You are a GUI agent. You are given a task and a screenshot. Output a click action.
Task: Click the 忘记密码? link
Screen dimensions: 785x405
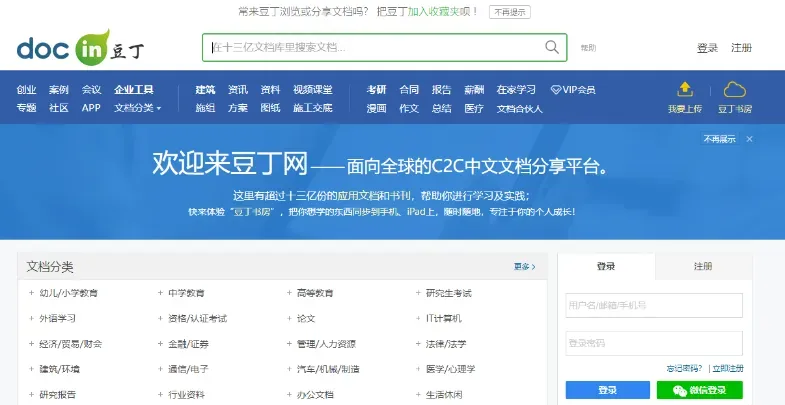684,369
